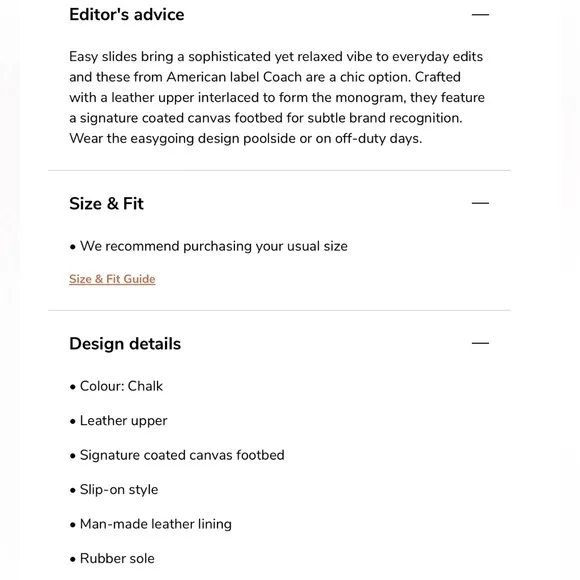Click the sentence about poolside wear

[246, 139]
